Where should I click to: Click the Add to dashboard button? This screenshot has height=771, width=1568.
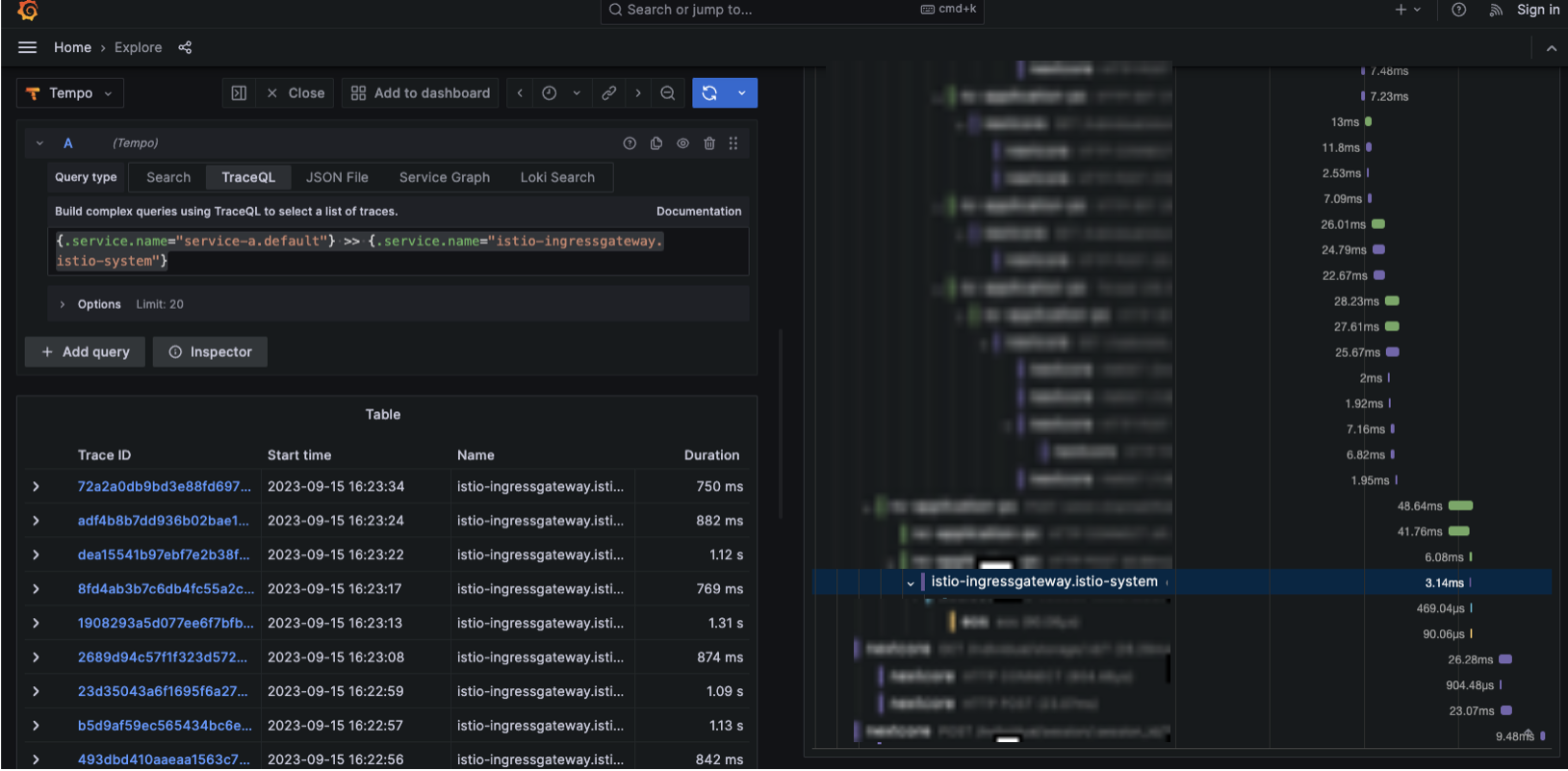pyautogui.click(x=421, y=93)
